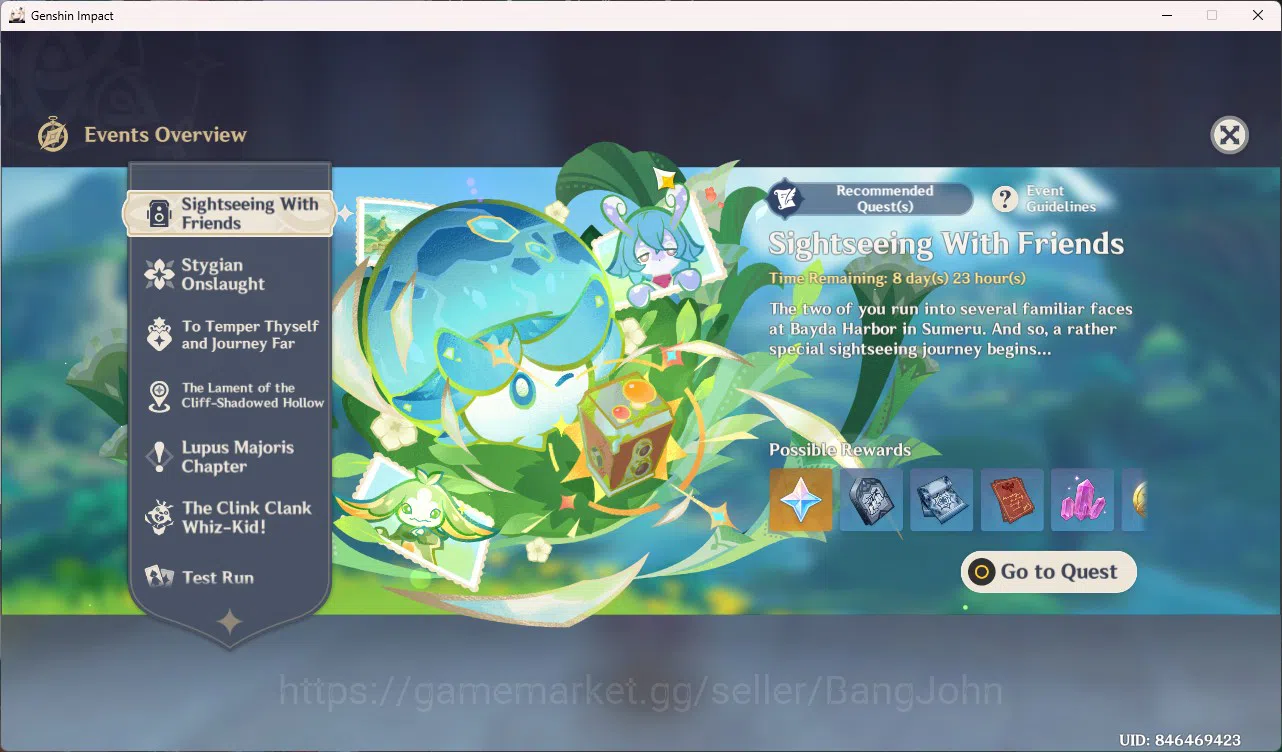Click the Recommended Quest(s) scroll icon
Viewport: 1282px width, 752px height.
785,199
